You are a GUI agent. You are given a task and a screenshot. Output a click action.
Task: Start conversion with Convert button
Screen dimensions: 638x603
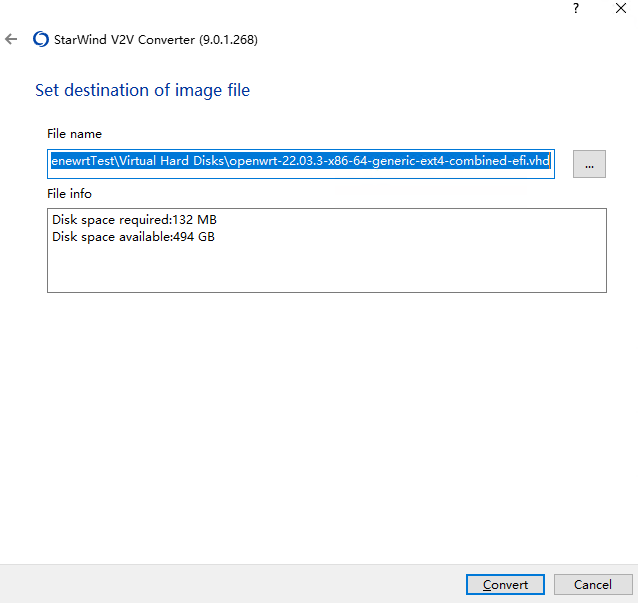pyautogui.click(x=505, y=584)
